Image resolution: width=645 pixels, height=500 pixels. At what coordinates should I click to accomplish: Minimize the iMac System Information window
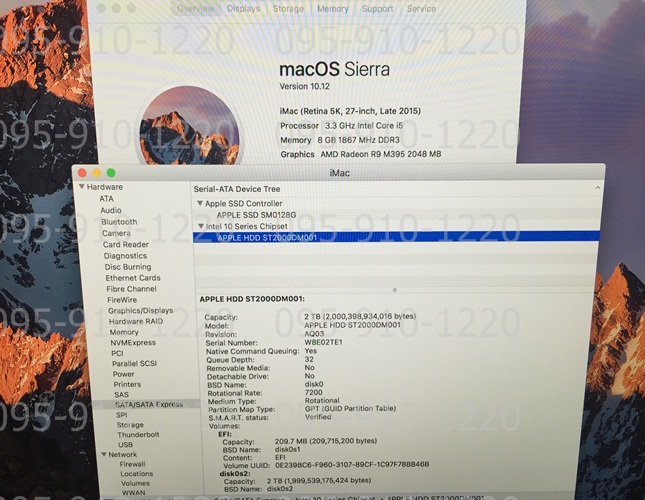tap(96, 173)
